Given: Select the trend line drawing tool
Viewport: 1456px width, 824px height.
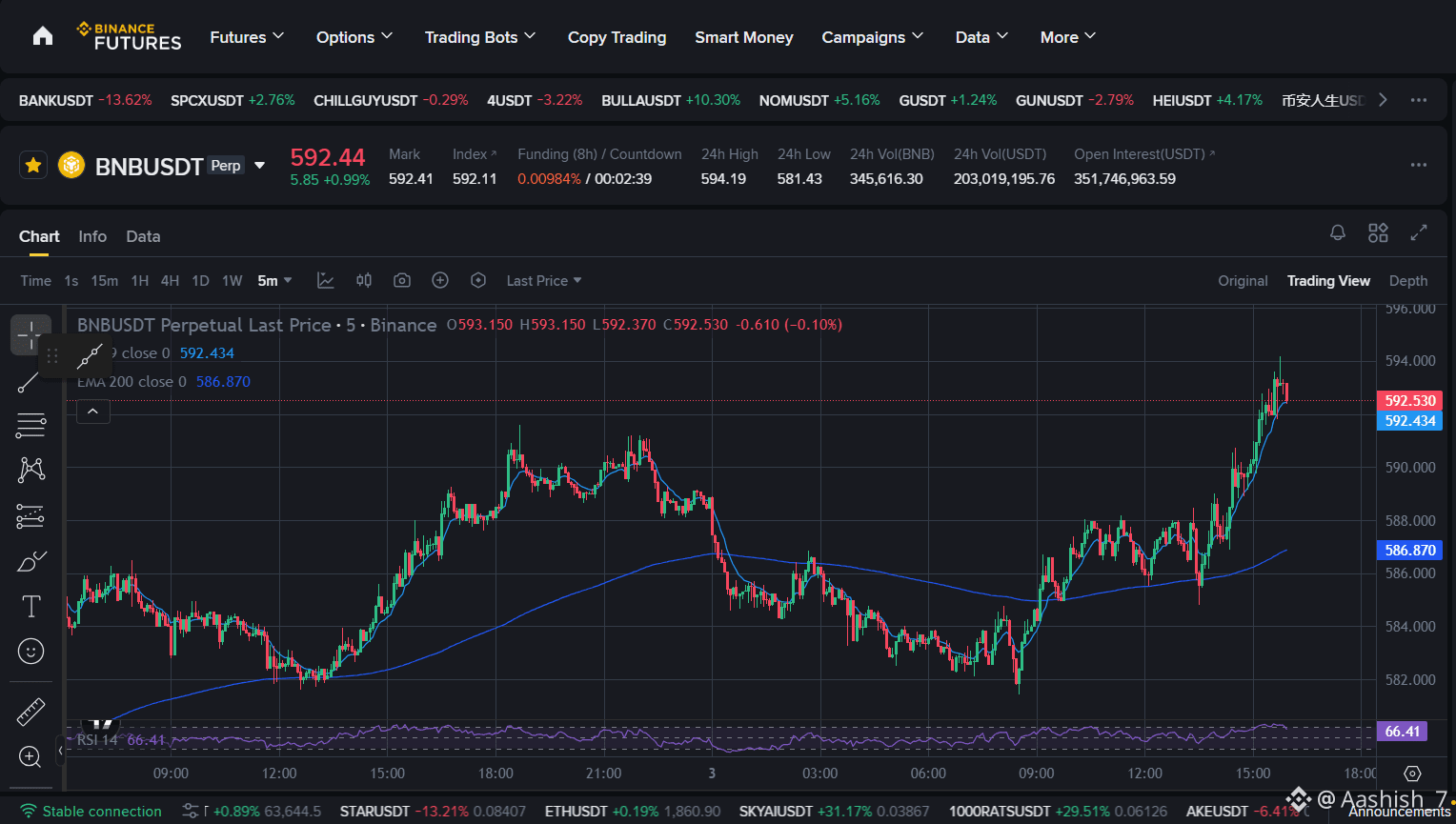Looking at the screenshot, I should pos(29,383).
